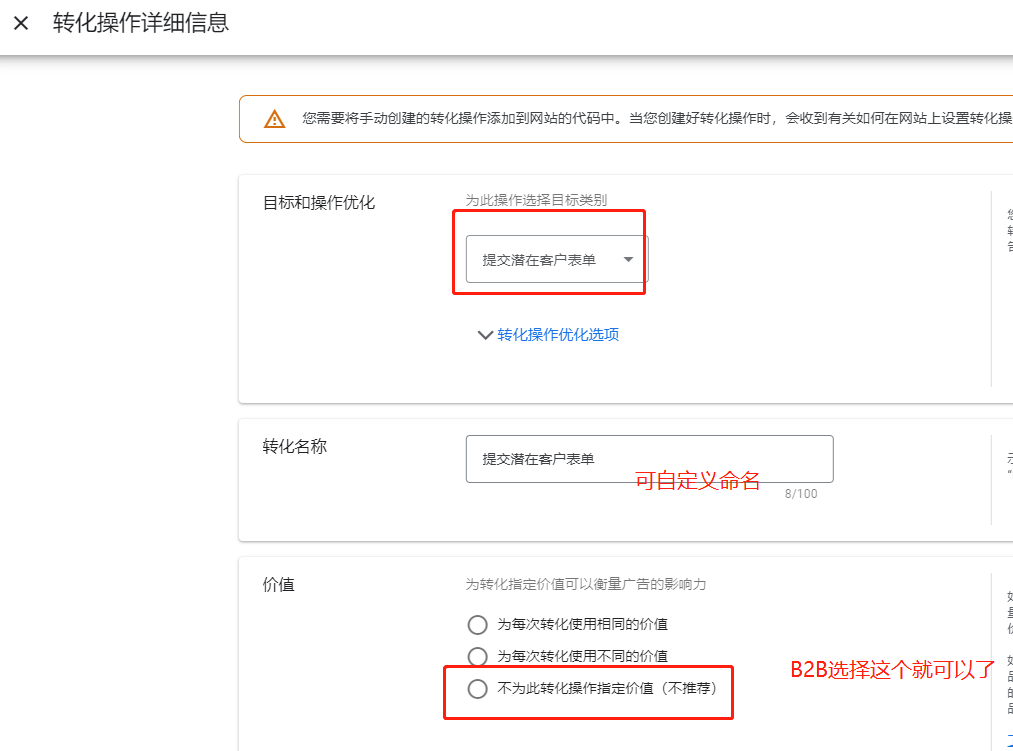Select radio 为每次转化使用相同的价值

477,625
